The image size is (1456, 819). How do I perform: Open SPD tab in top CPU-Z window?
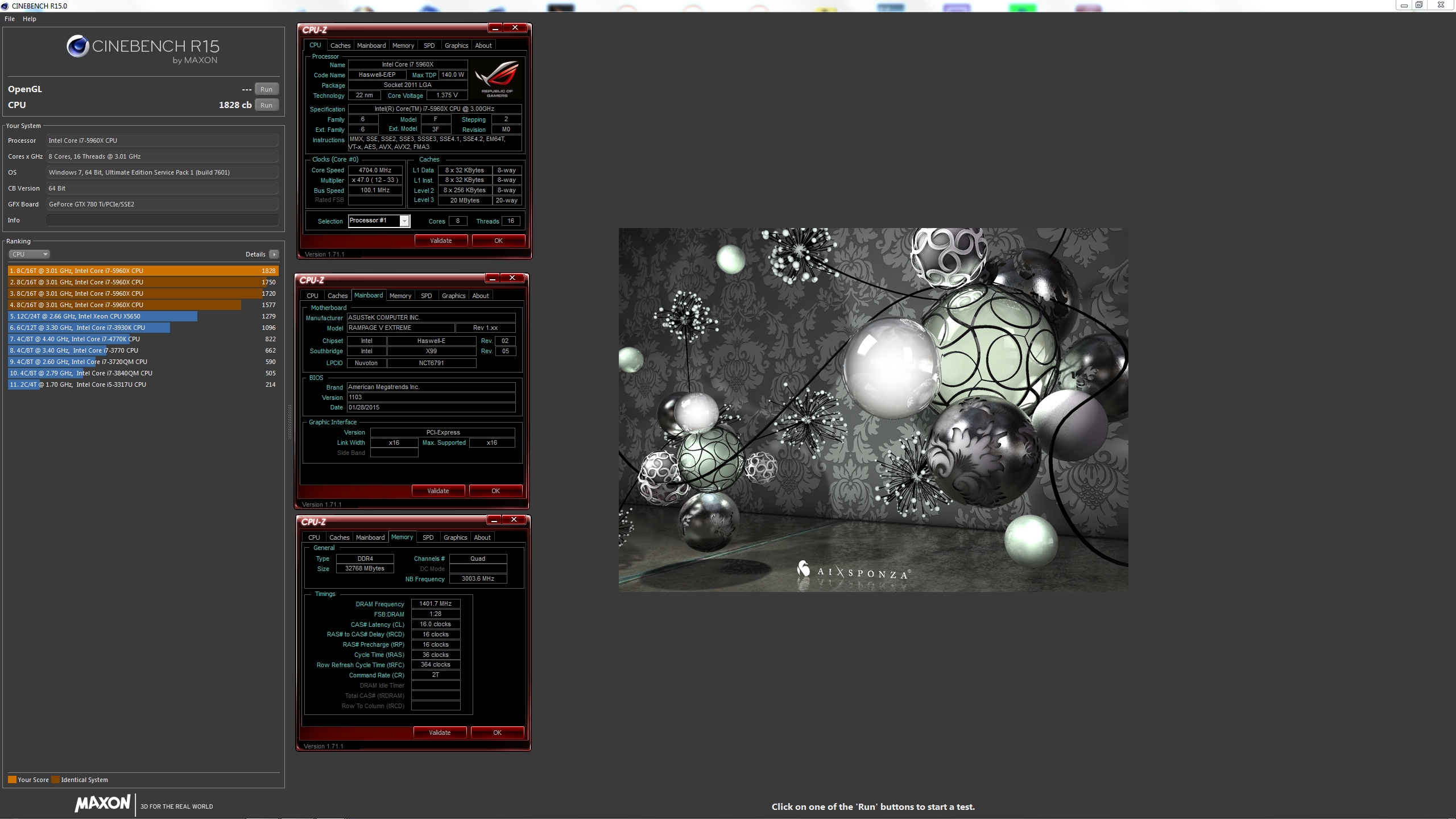429,45
